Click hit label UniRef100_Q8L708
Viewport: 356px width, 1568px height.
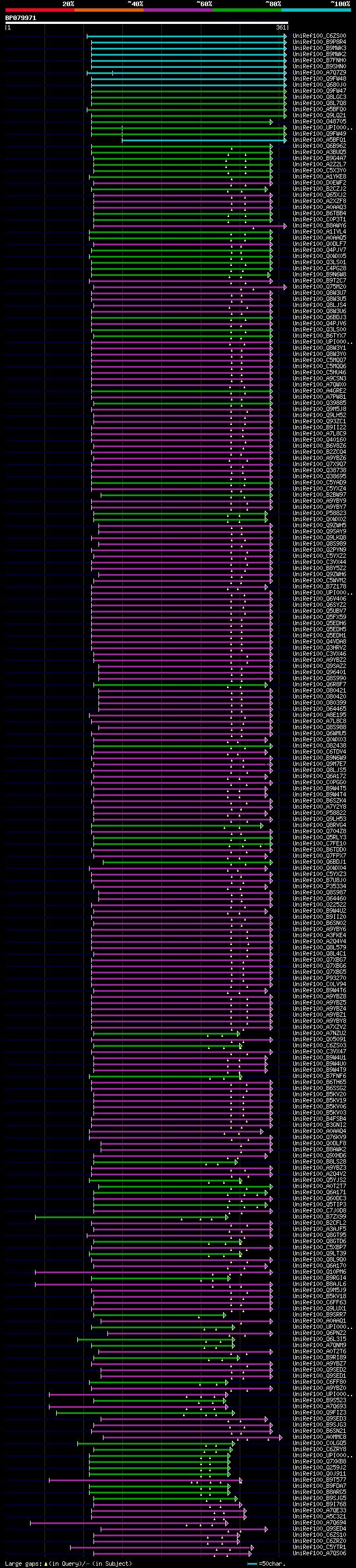[319, 103]
